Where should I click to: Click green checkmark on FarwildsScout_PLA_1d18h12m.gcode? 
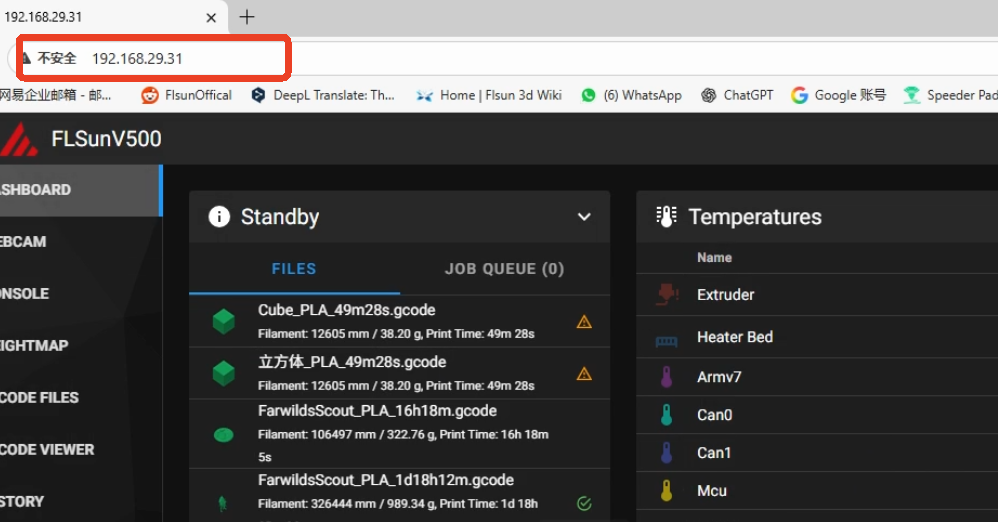click(584, 504)
